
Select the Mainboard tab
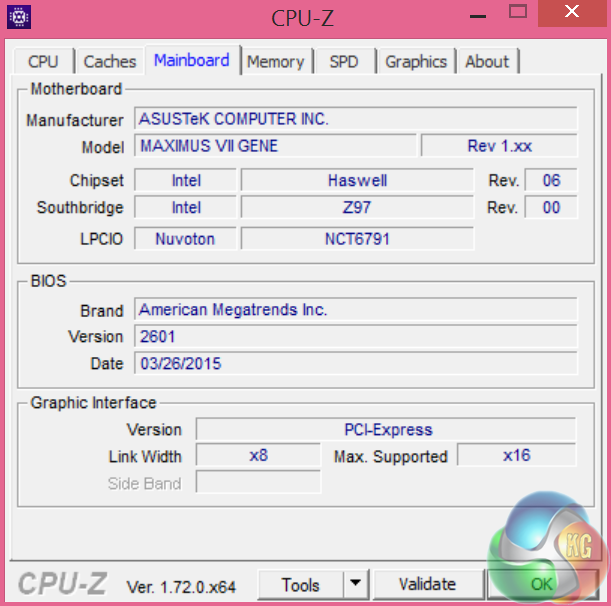click(192, 60)
